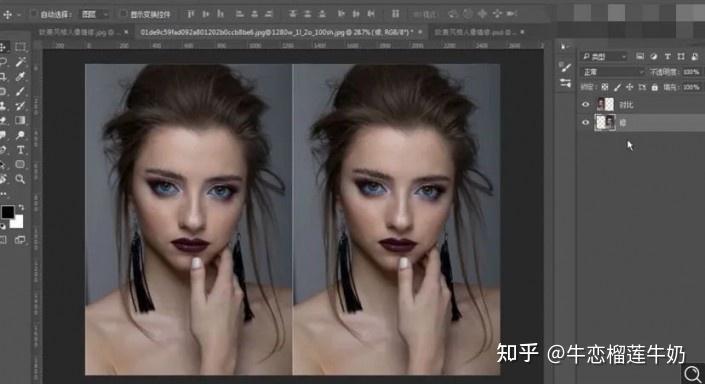Select the Magic Wand tool
Screen dimensions: 705x384
coord(20,62)
